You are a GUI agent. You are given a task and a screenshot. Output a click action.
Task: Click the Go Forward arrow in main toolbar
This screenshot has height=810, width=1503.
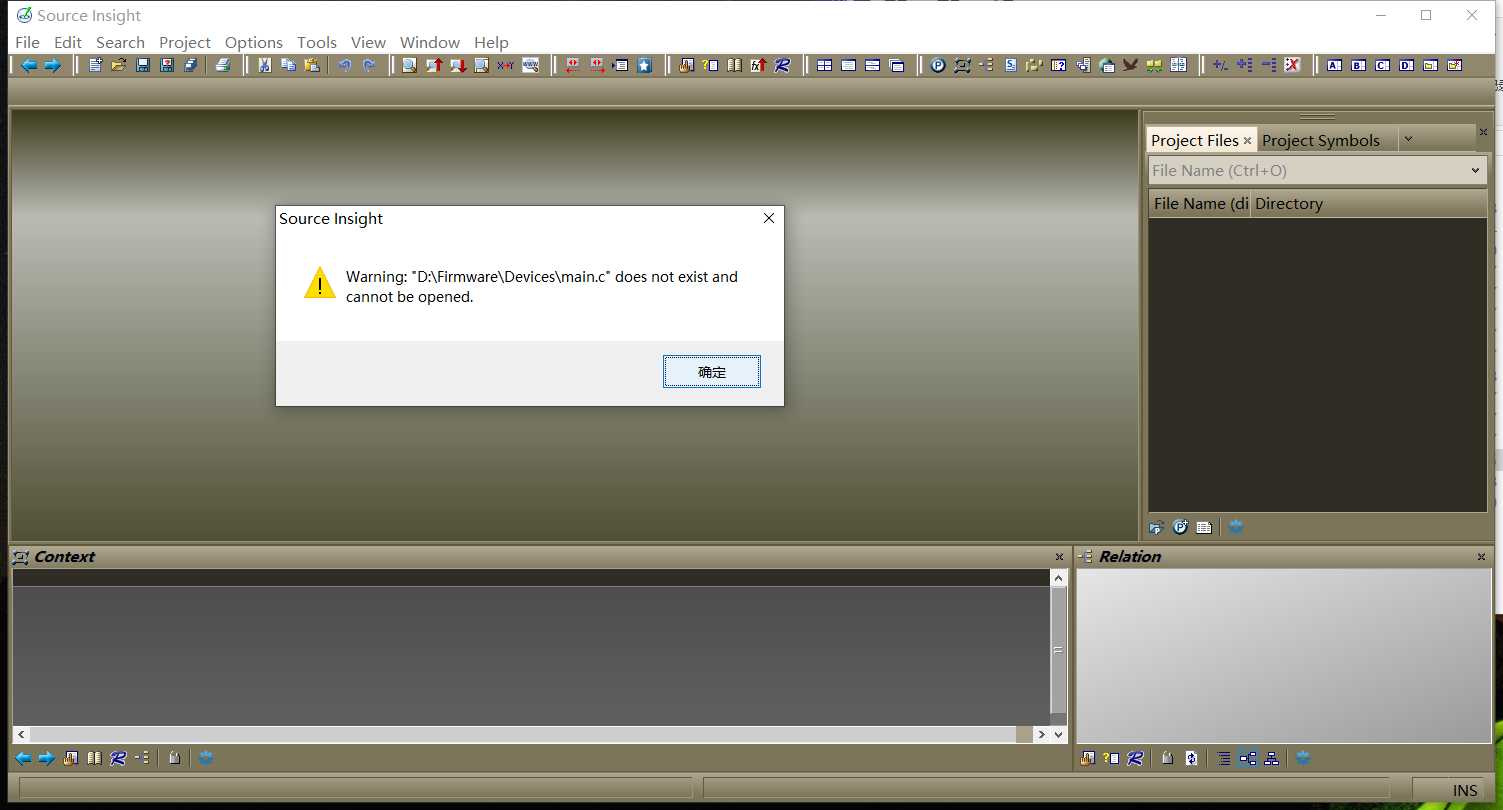(52, 65)
